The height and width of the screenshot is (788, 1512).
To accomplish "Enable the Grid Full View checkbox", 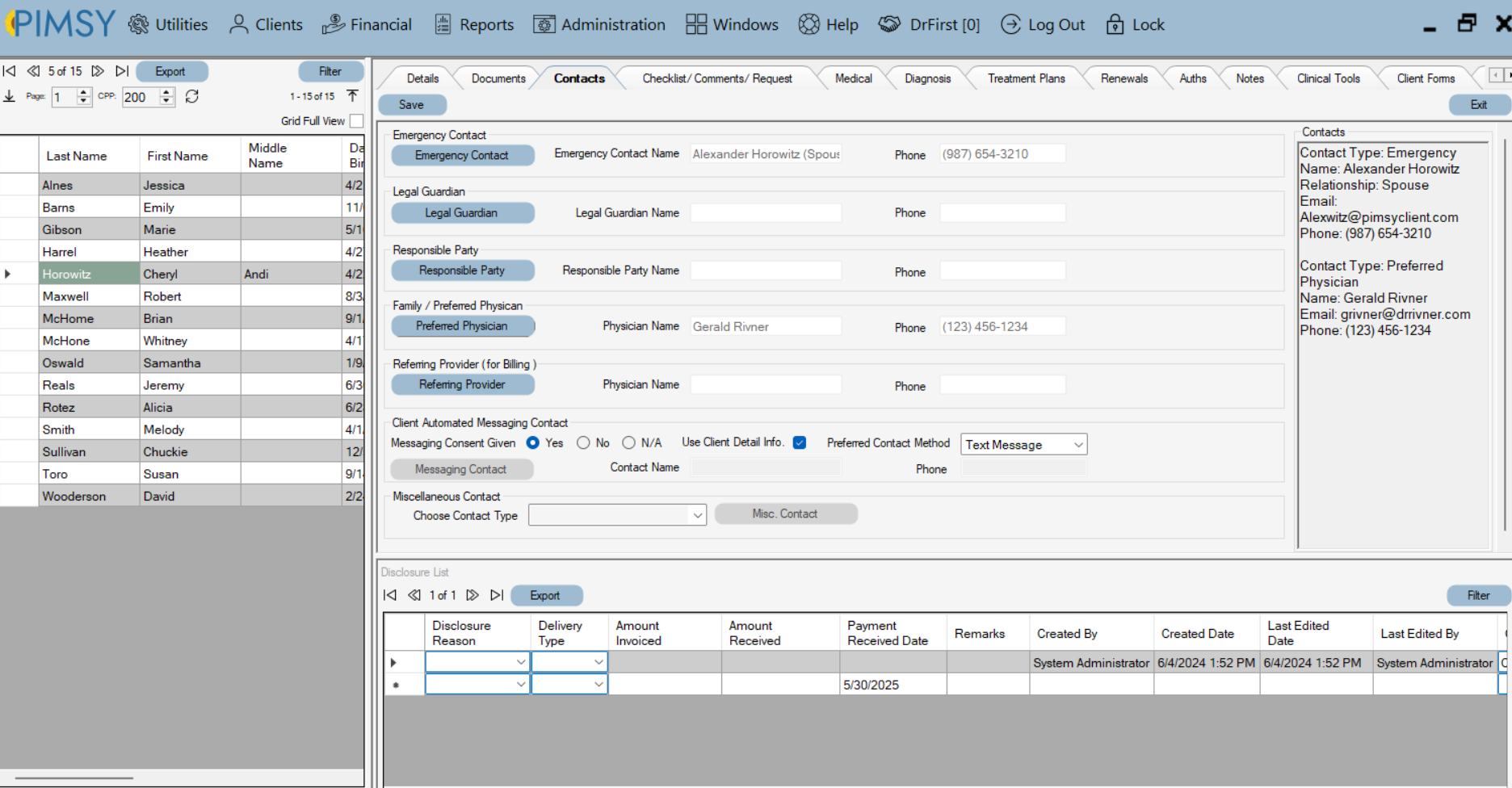I will [356, 120].
